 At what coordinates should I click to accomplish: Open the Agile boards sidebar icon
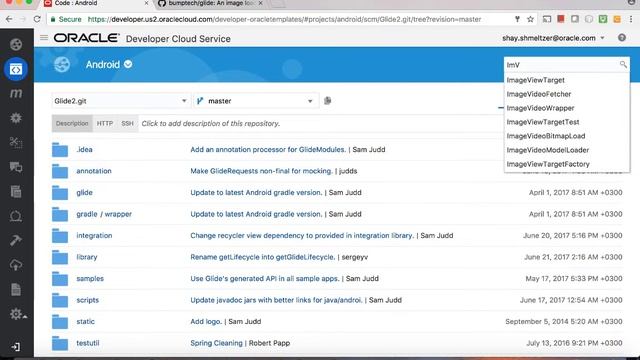pos(16,191)
